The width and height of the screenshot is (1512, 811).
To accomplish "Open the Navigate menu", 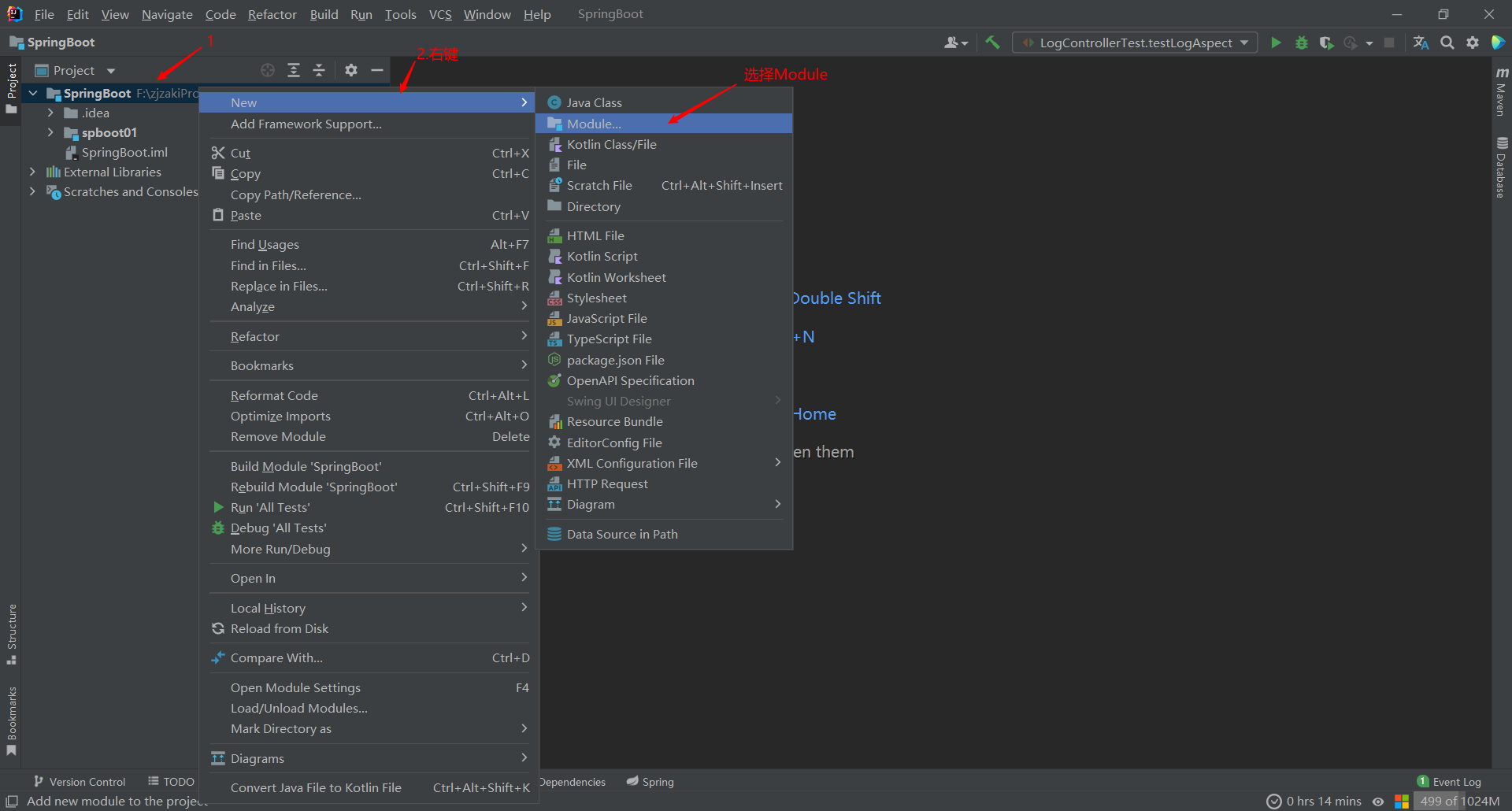I will [167, 14].
